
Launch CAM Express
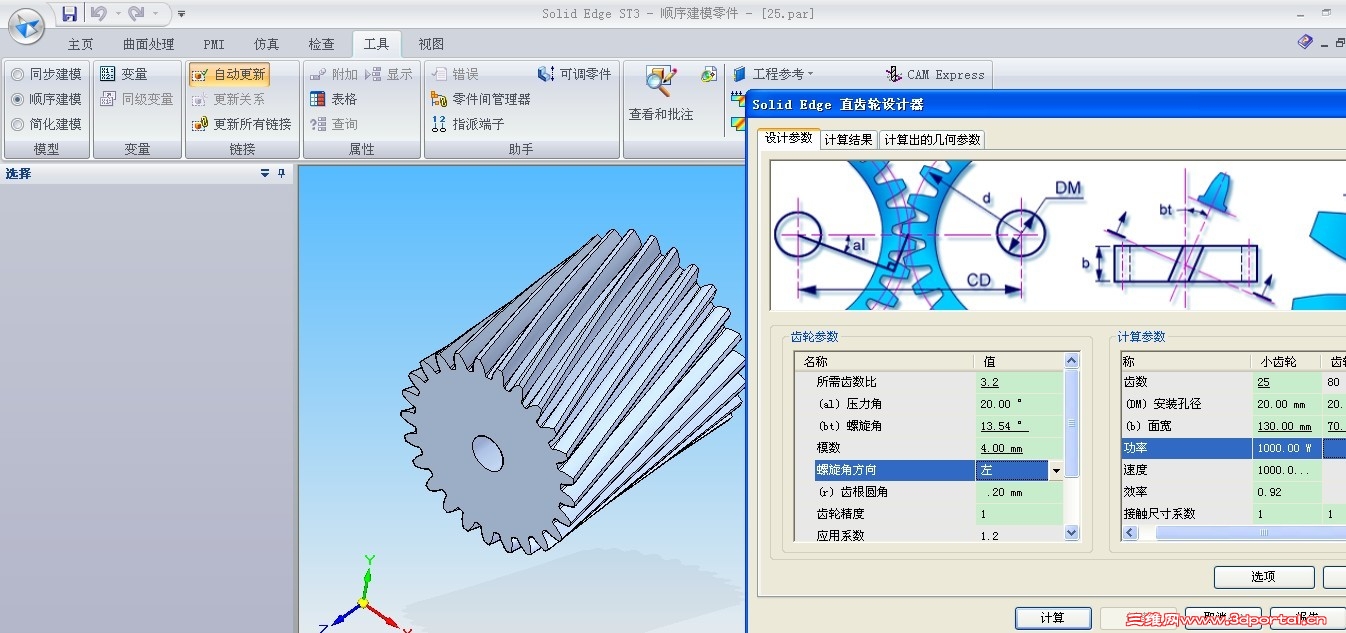(x=935, y=74)
